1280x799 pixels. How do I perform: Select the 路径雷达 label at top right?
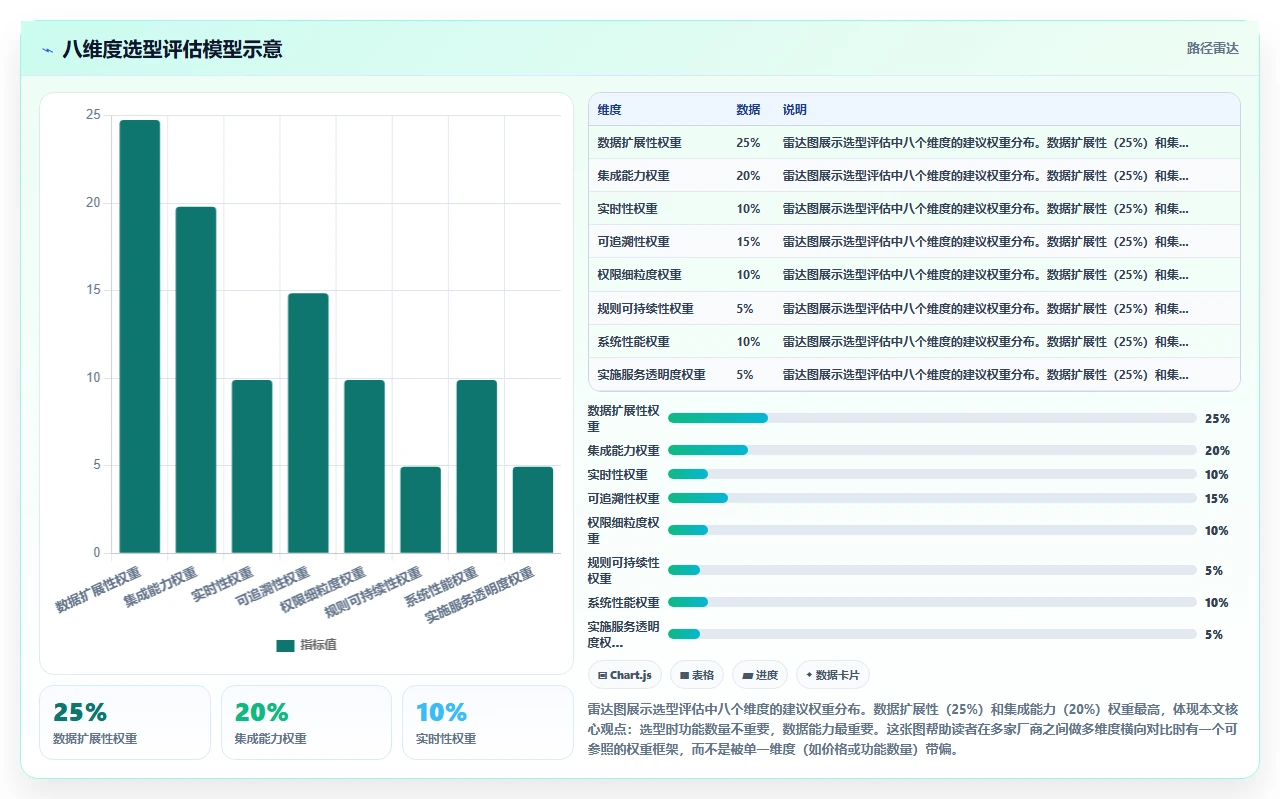pyautogui.click(x=1213, y=48)
